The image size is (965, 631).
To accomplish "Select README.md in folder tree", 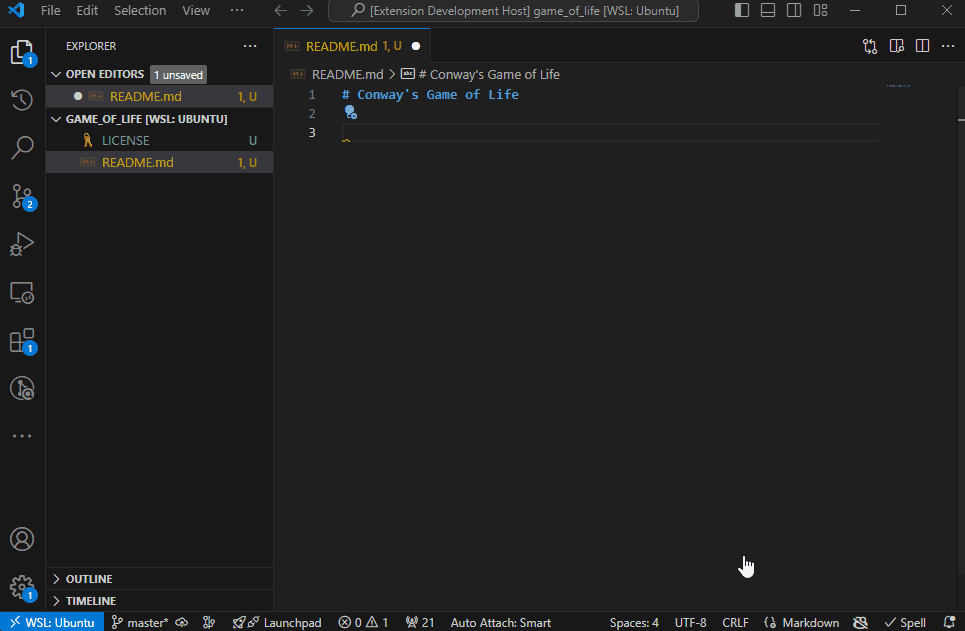I will click(x=159, y=163).
